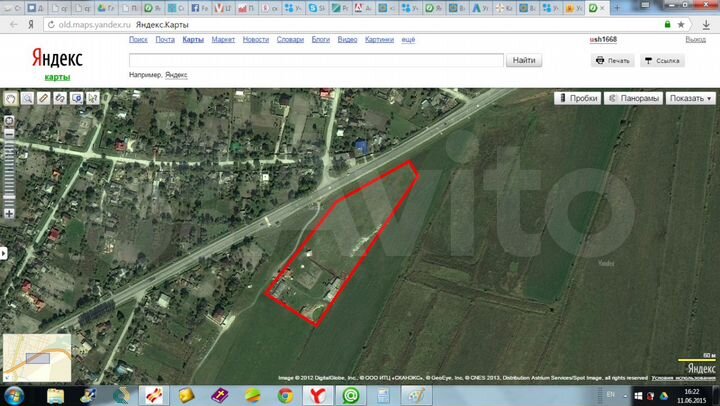Bookmark page with the star icon

[679, 24]
